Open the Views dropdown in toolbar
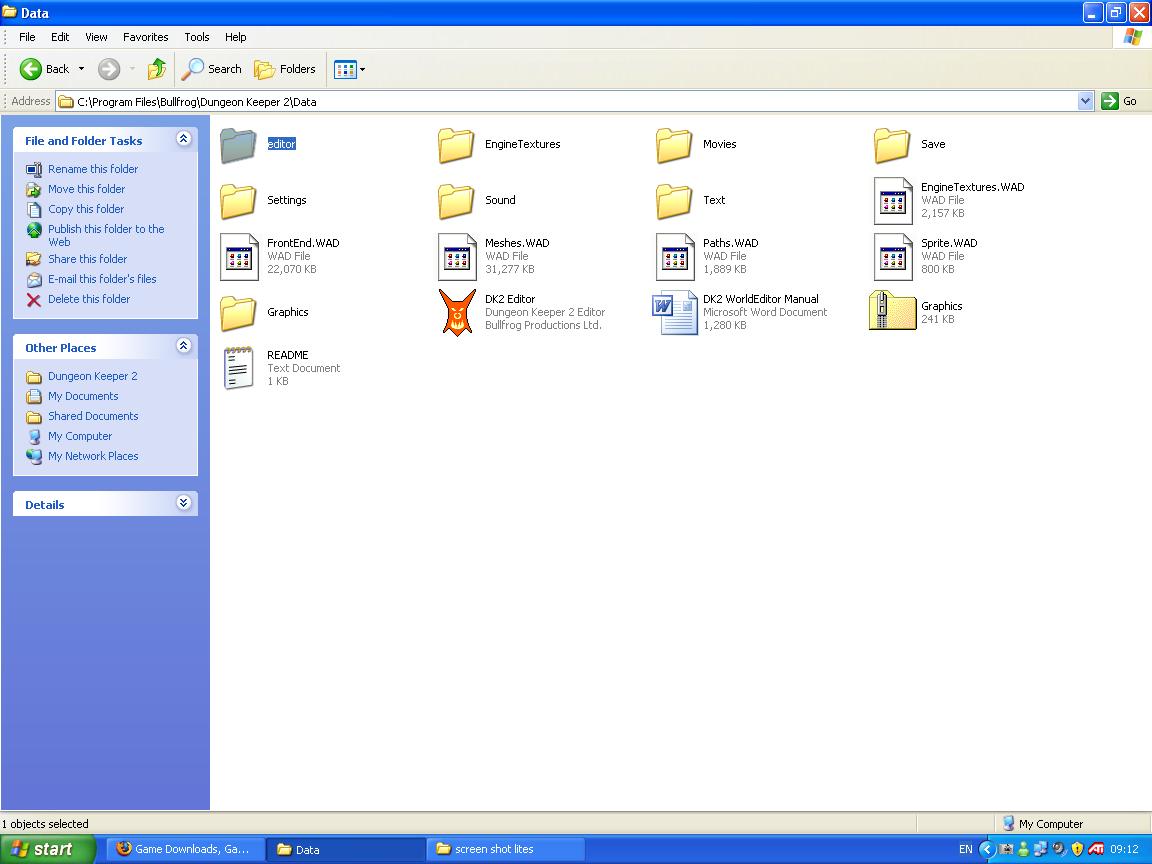This screenshot has height=864, width=1152. (x=349, y=69)
